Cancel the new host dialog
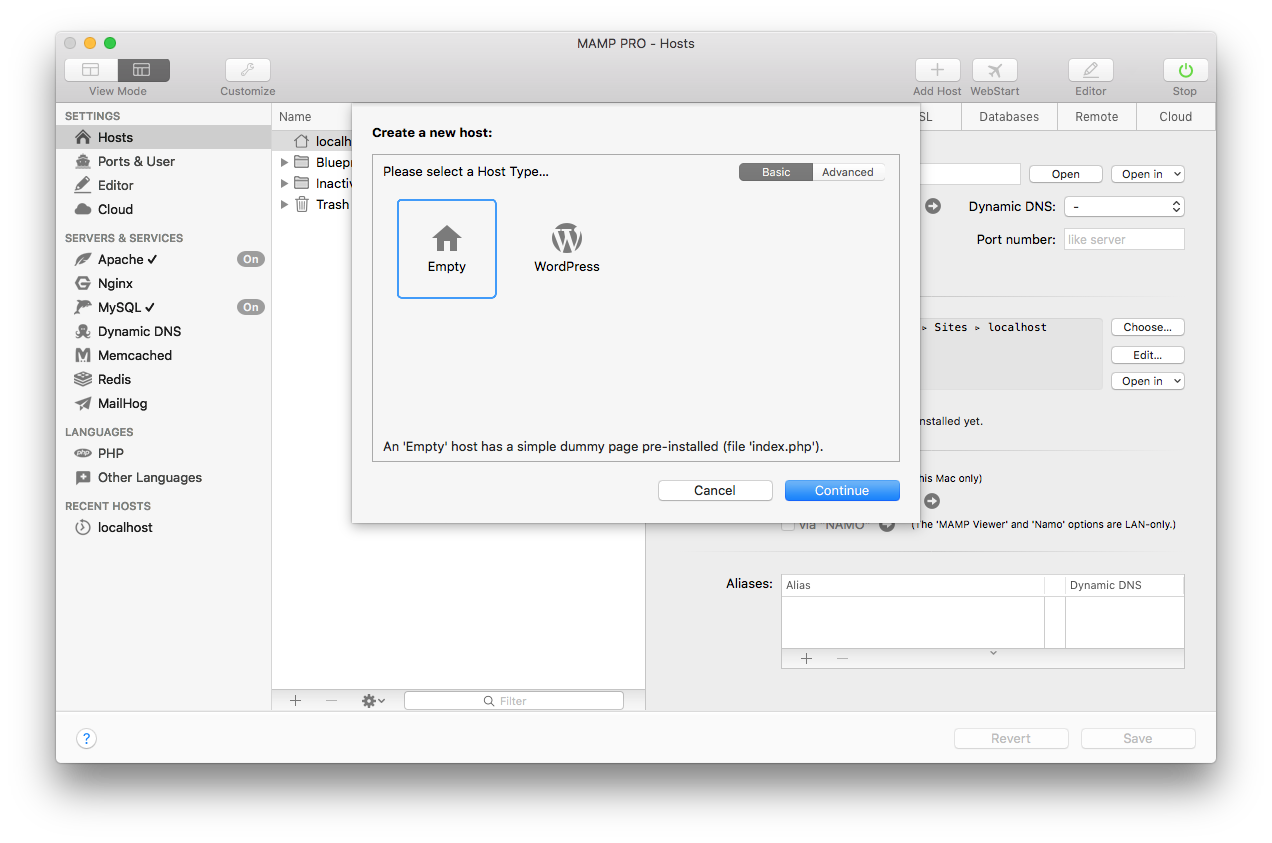This screenshot has width=1272, height=843. coord(715,490)
